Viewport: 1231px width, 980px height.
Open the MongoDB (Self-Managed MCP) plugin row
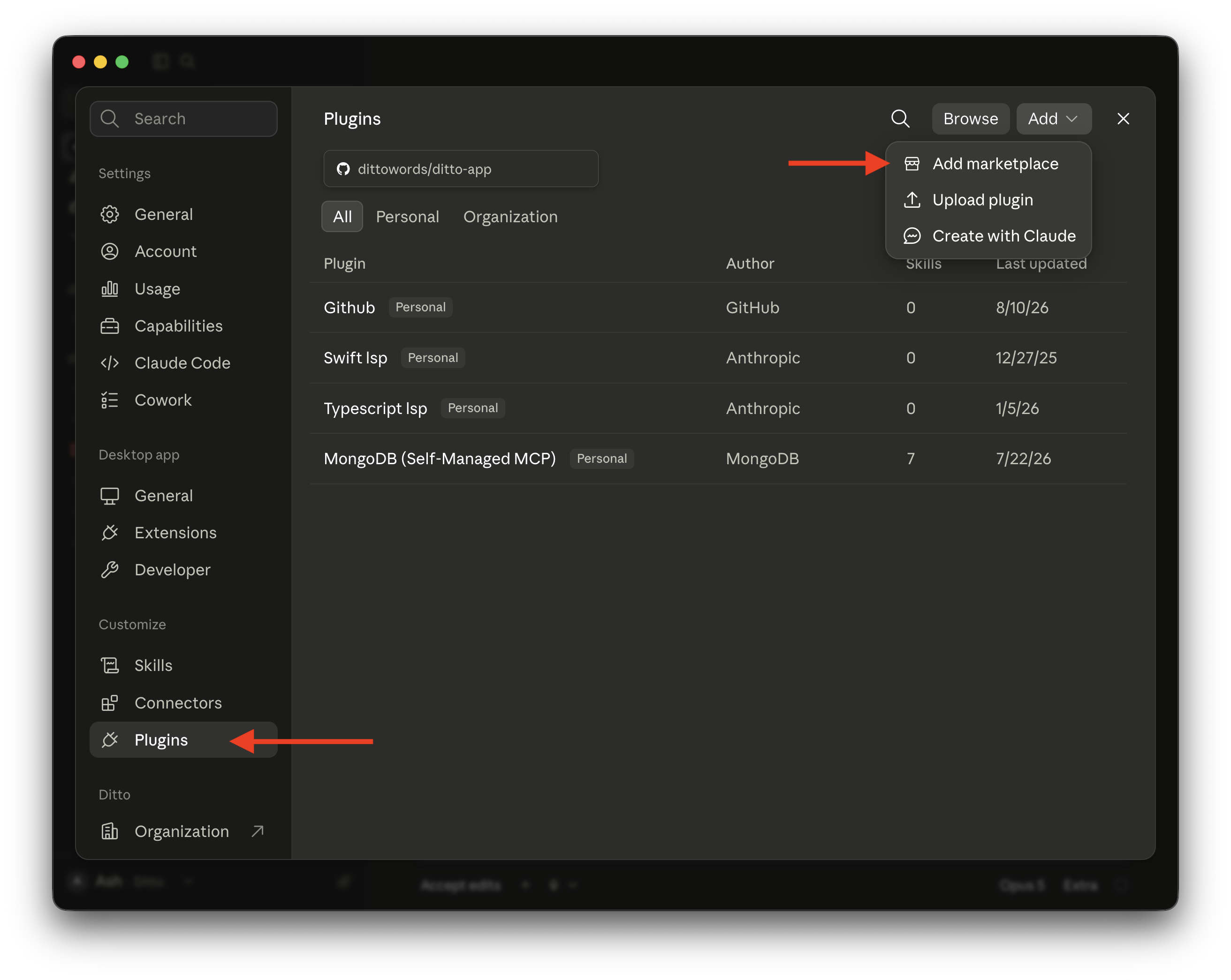[x=718, y=459]
